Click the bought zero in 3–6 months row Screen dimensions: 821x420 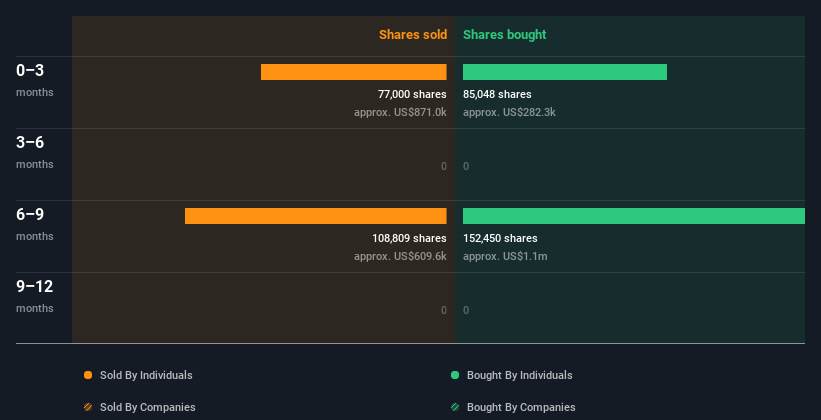coord(466,166)
